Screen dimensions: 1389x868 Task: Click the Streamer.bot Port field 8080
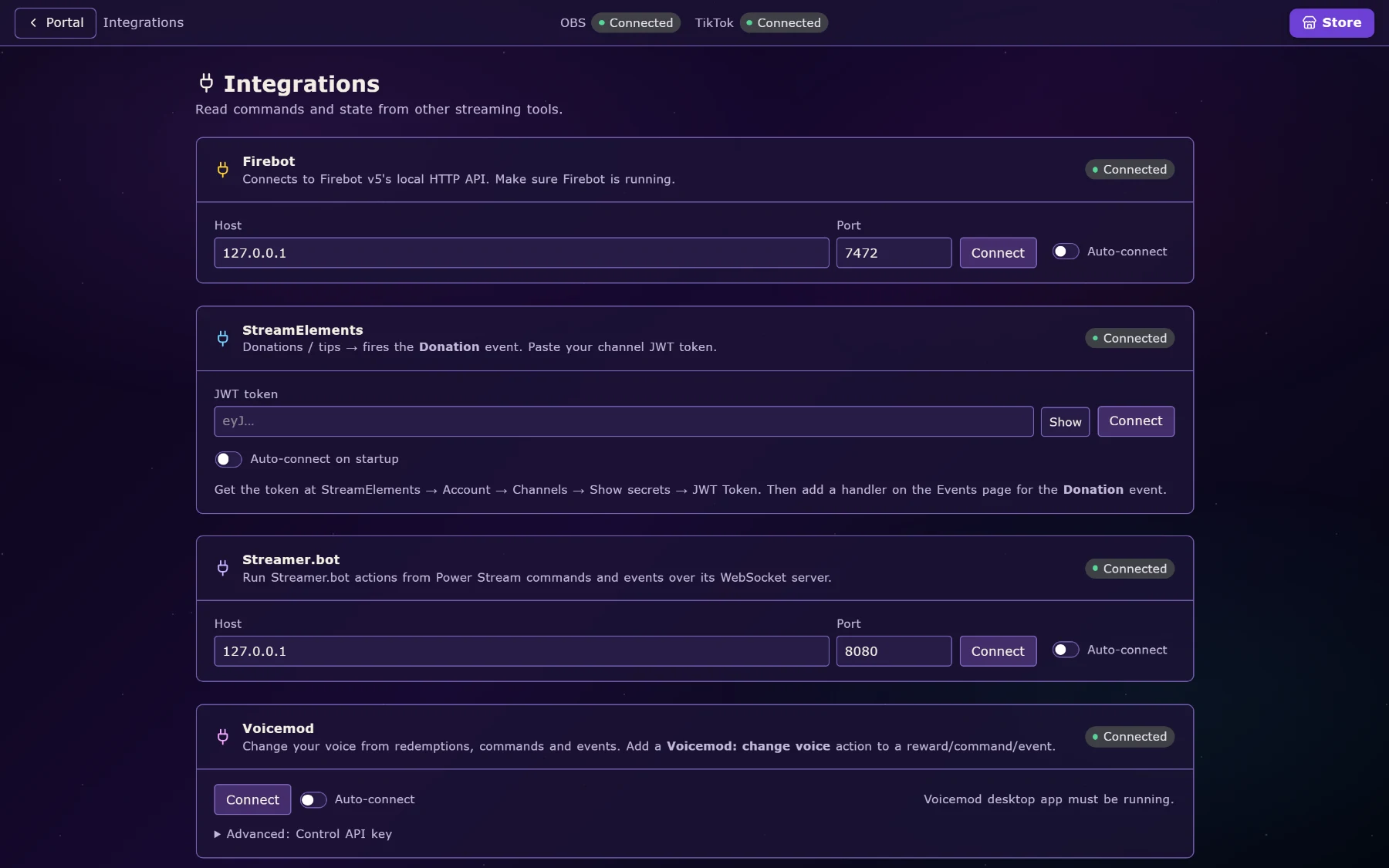click(x=894, y=651)
